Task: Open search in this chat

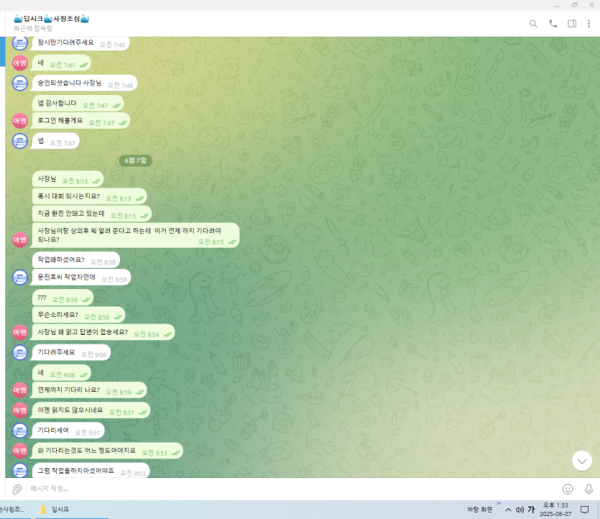Action: [533, 24]
